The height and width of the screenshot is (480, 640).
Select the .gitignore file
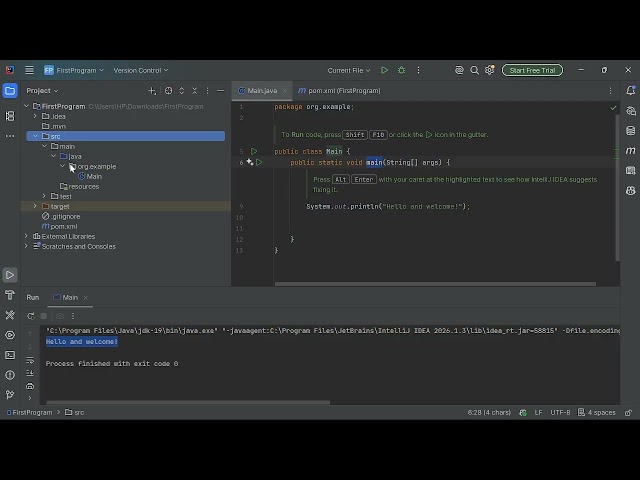tap(61, 216)
